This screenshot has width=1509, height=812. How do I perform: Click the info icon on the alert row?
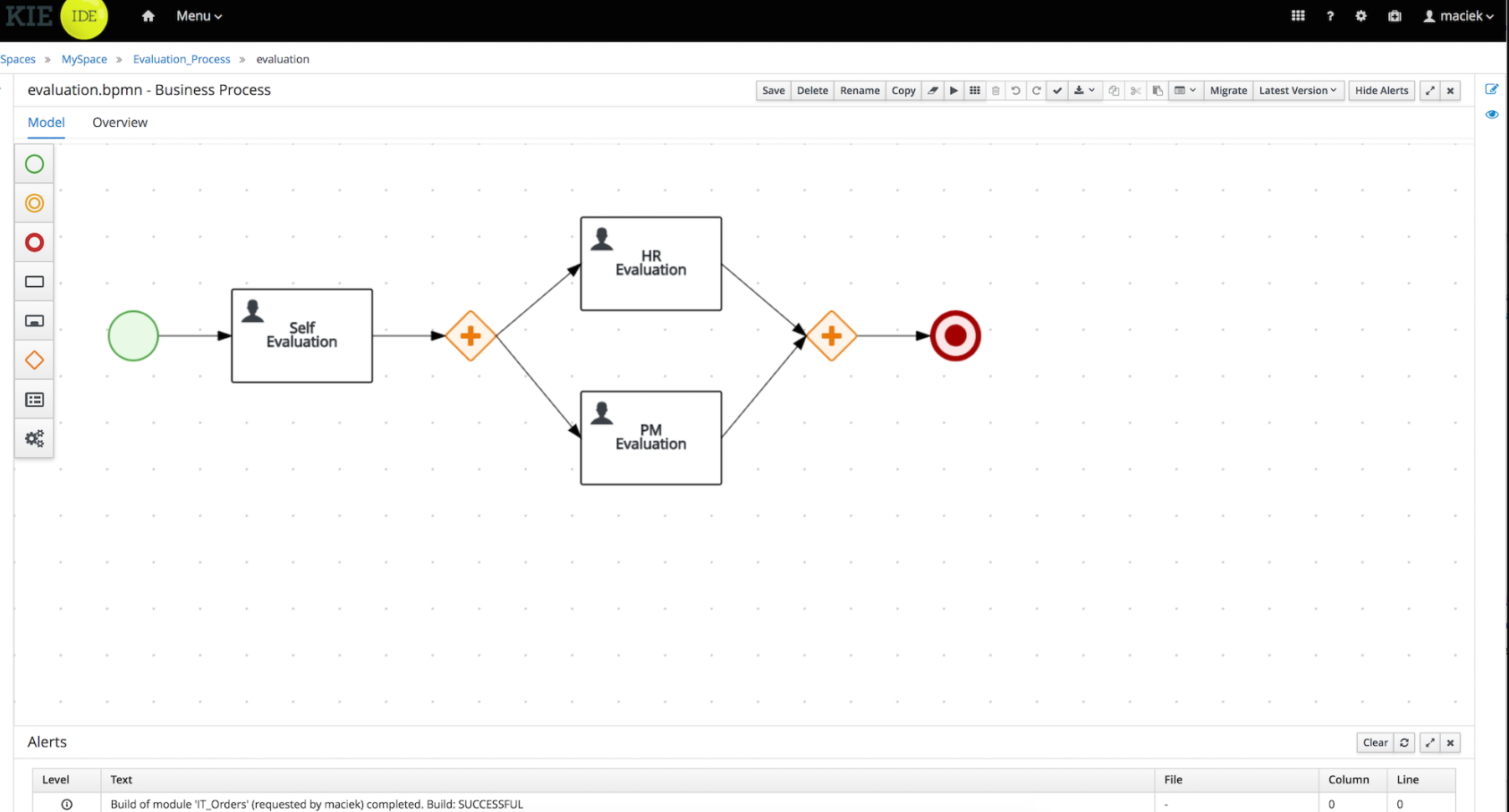pos(66,804)
